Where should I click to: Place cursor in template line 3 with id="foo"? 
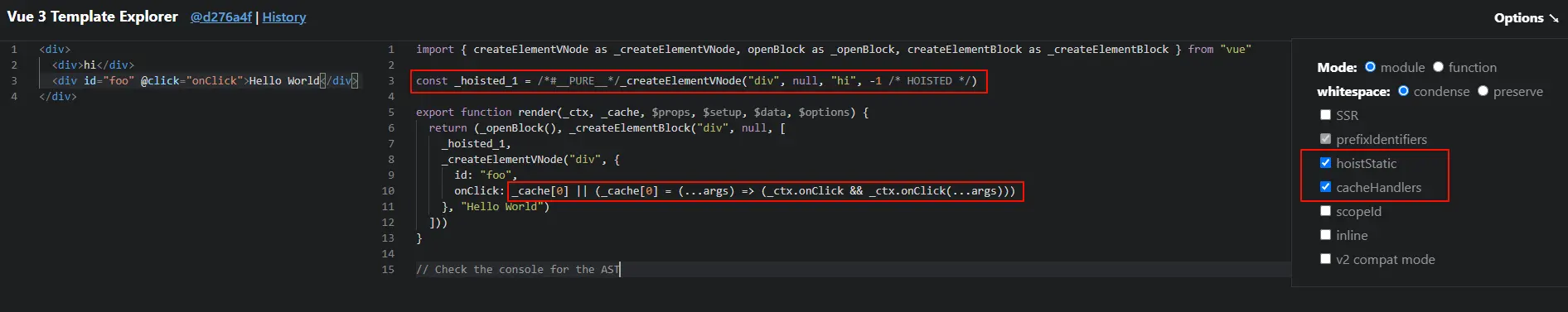point(199,80)
